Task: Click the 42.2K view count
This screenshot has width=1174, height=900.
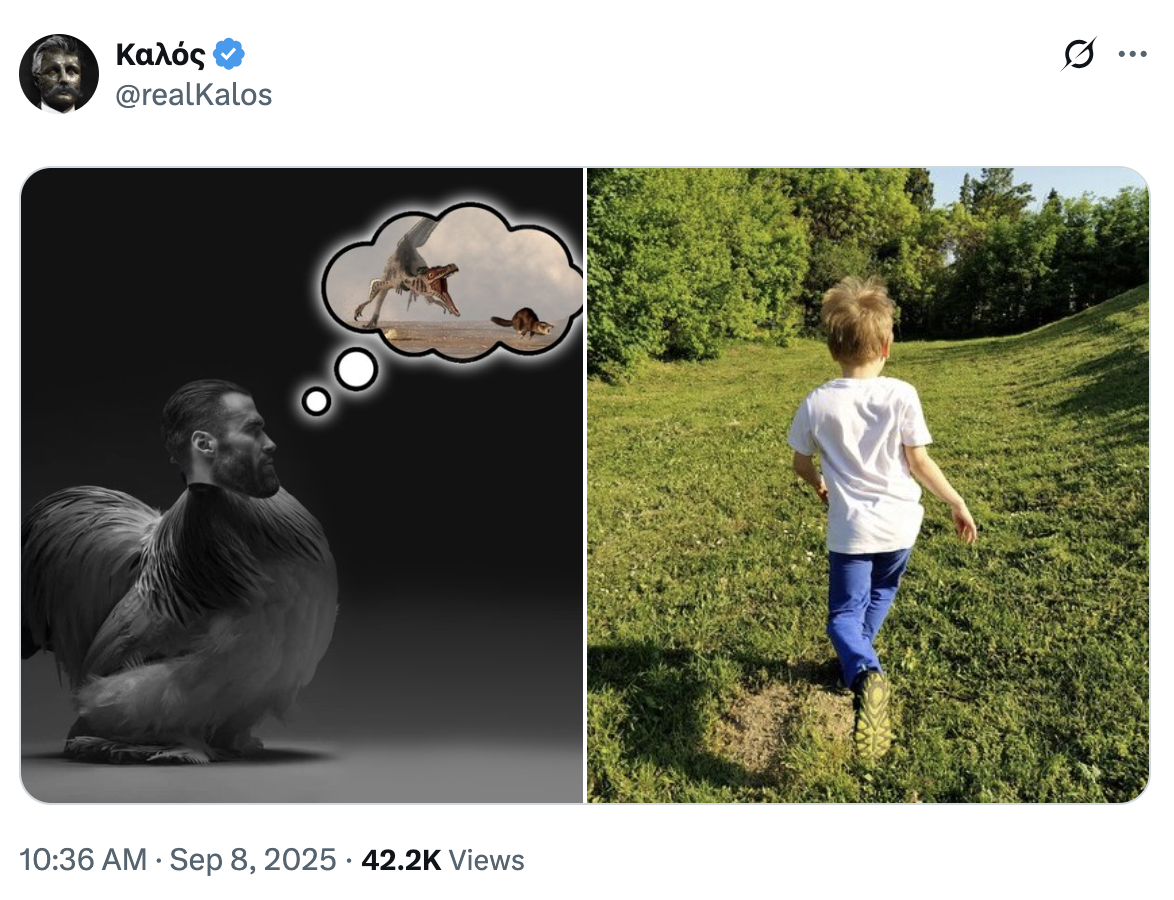Action: tap(400, 860)
